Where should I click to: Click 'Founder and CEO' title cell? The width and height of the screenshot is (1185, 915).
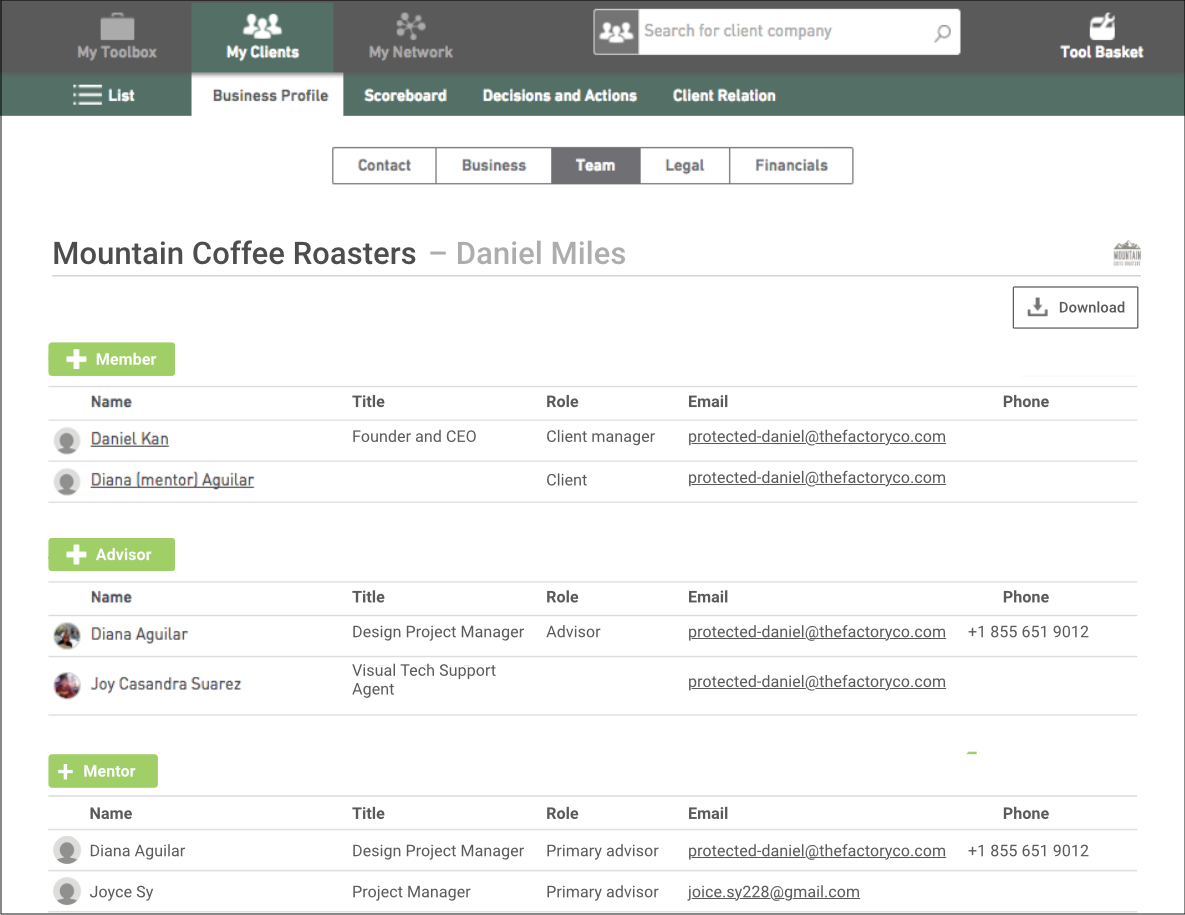point(414,437)
